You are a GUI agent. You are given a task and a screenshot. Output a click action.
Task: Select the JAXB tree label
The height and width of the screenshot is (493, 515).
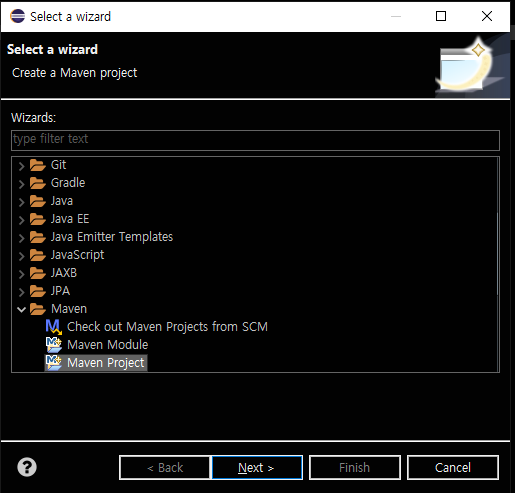click(64, 273)
